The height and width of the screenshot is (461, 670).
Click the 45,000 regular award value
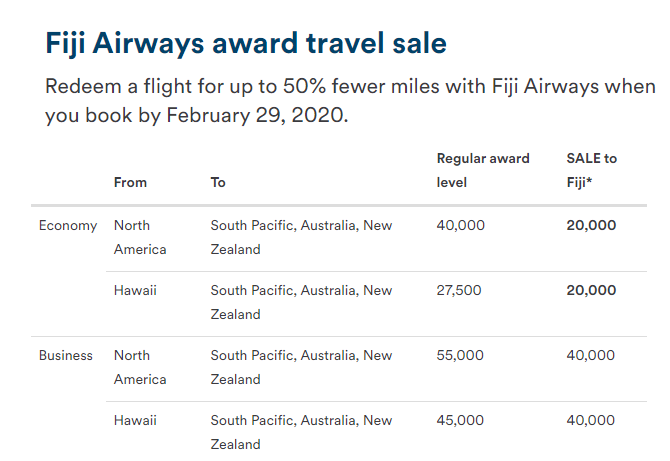click(460, 420)
